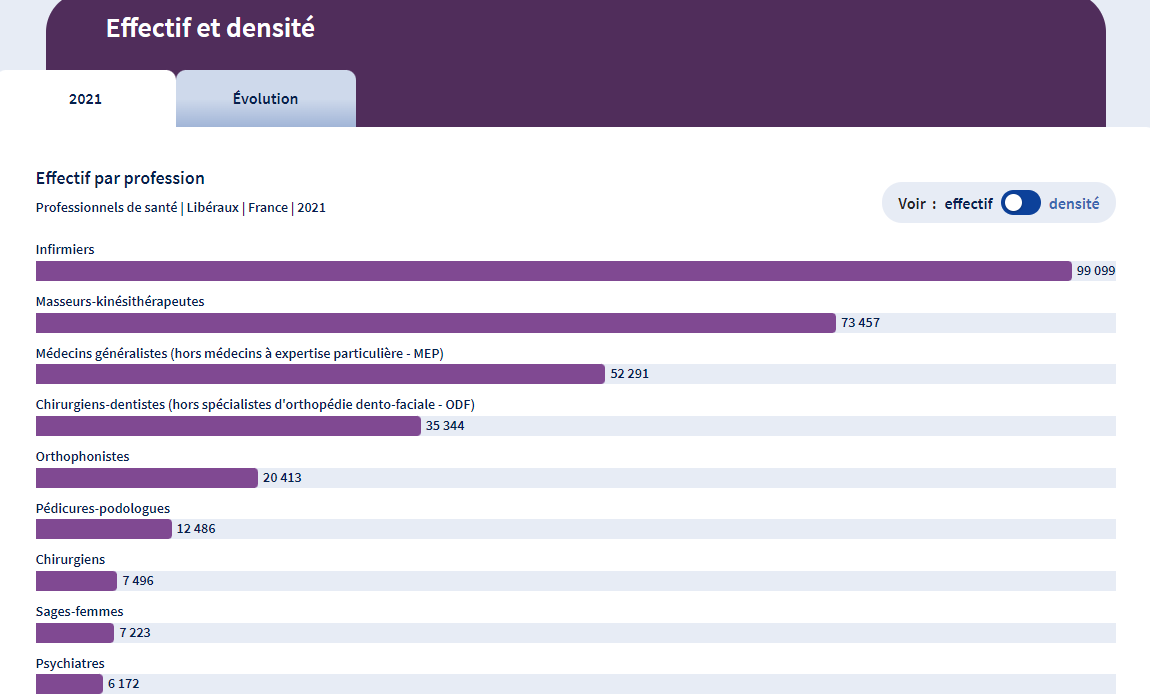Select the Chirurgiens-dentistes bar

[x=228, y=426]
